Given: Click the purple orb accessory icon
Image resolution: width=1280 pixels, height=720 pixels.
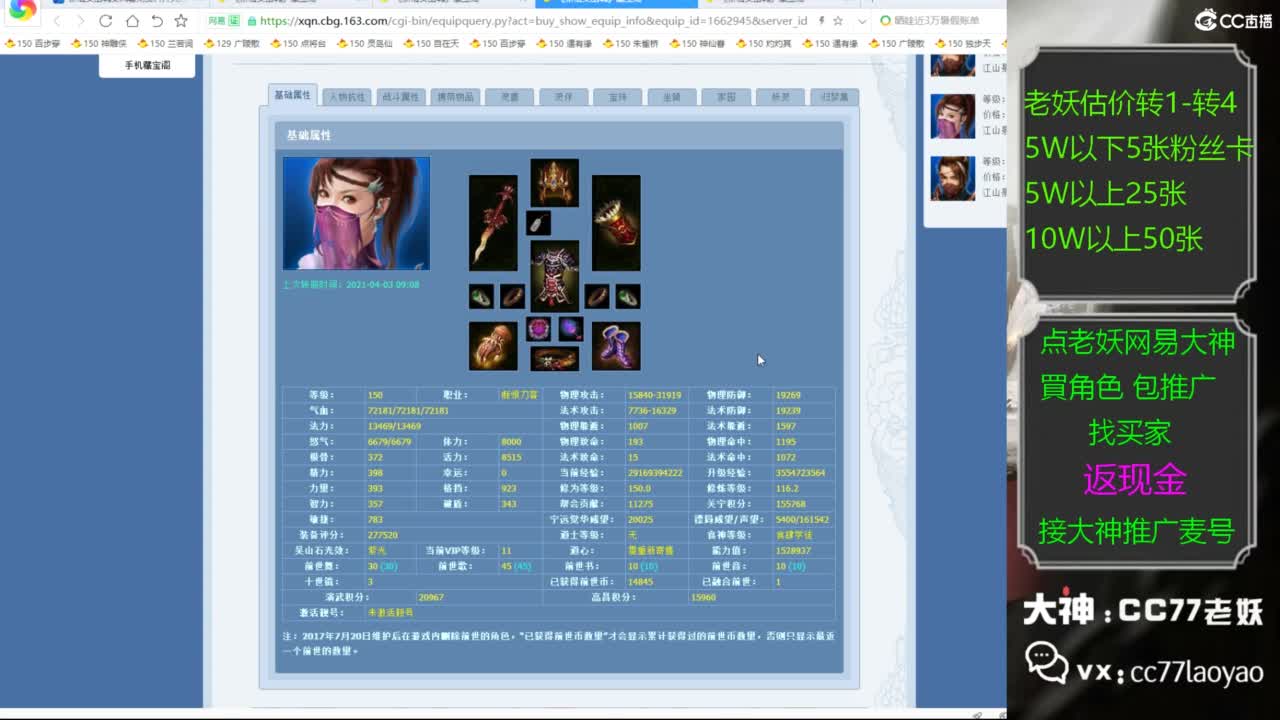Looking at the screenshot, I should pos(571,329).
